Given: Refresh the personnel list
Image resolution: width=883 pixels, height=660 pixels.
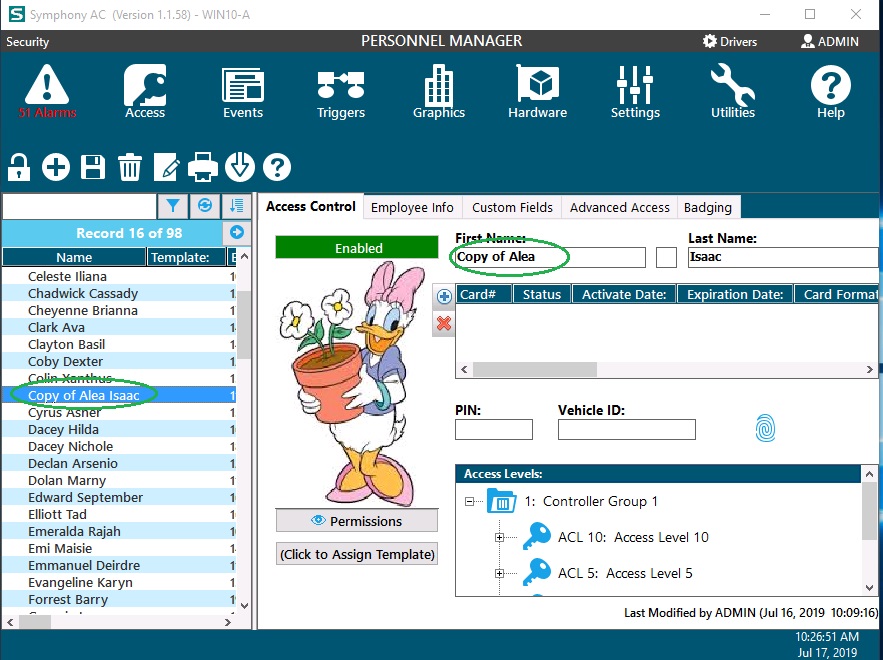Looking at the screenshot, I should pos(205,206).
